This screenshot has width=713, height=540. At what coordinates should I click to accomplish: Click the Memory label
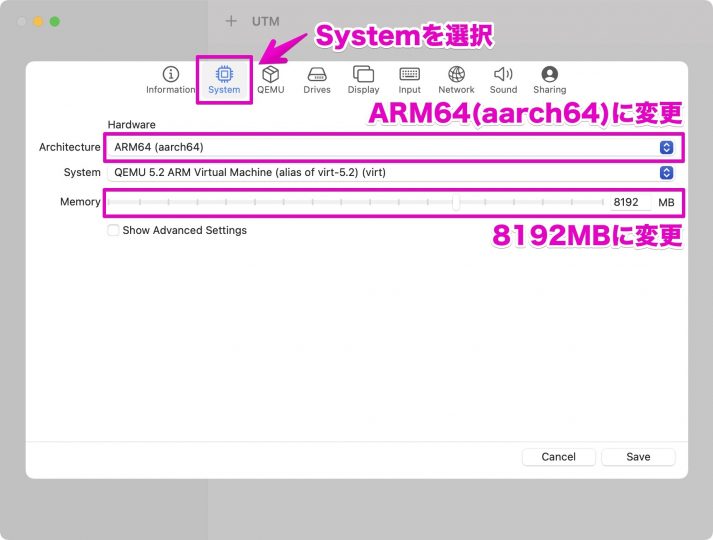(x=80, y=202)
